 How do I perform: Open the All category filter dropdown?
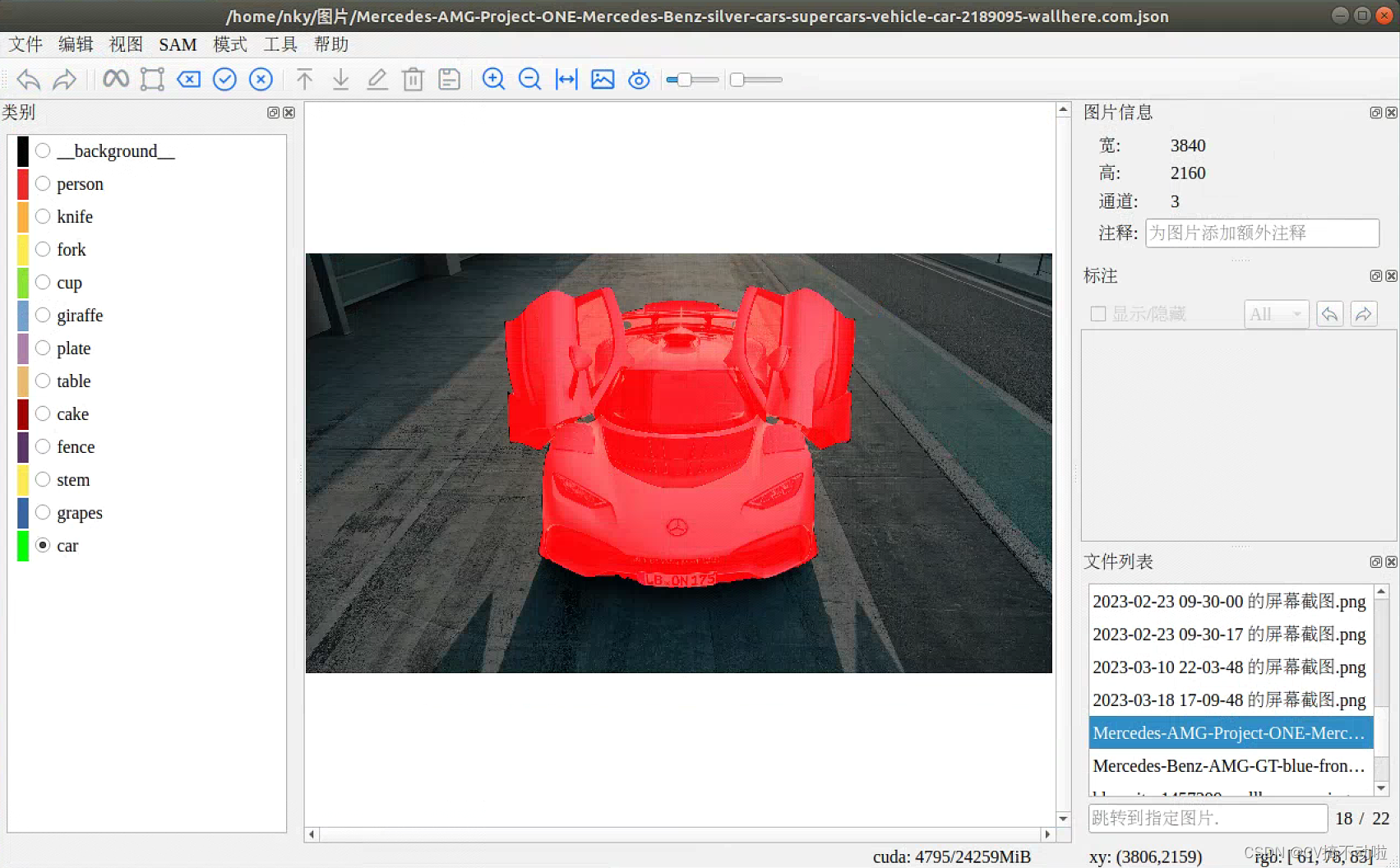(1276, 314)
